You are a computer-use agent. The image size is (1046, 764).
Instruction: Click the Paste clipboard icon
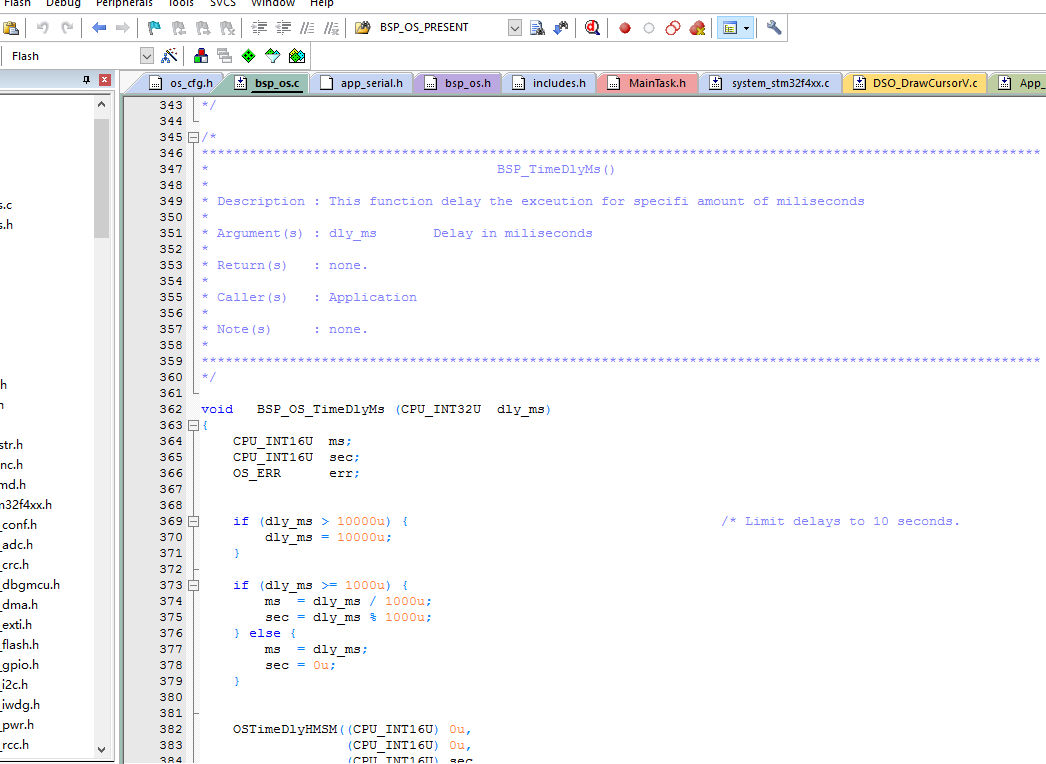click(11, 28)
